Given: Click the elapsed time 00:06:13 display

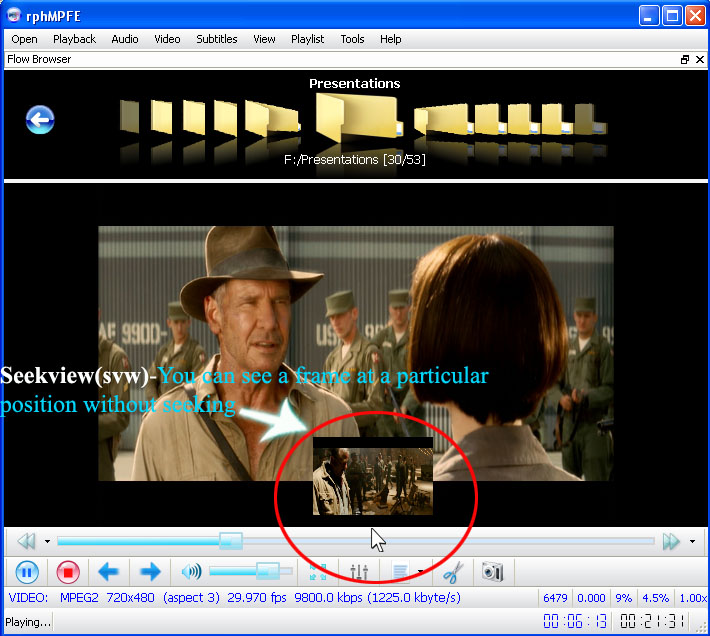Looking at the screenshot, I should pyautogui.click(x=575, y=621).
